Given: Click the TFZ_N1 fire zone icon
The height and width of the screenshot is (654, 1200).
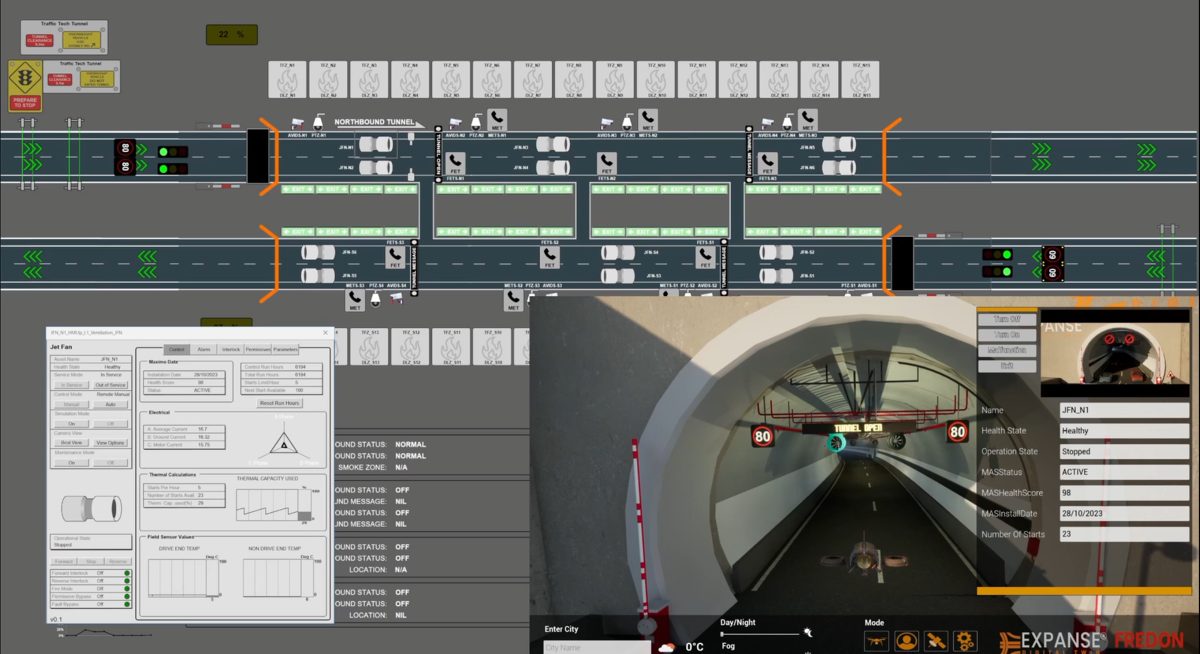Looking at the screenshot, I should (286, 80).
